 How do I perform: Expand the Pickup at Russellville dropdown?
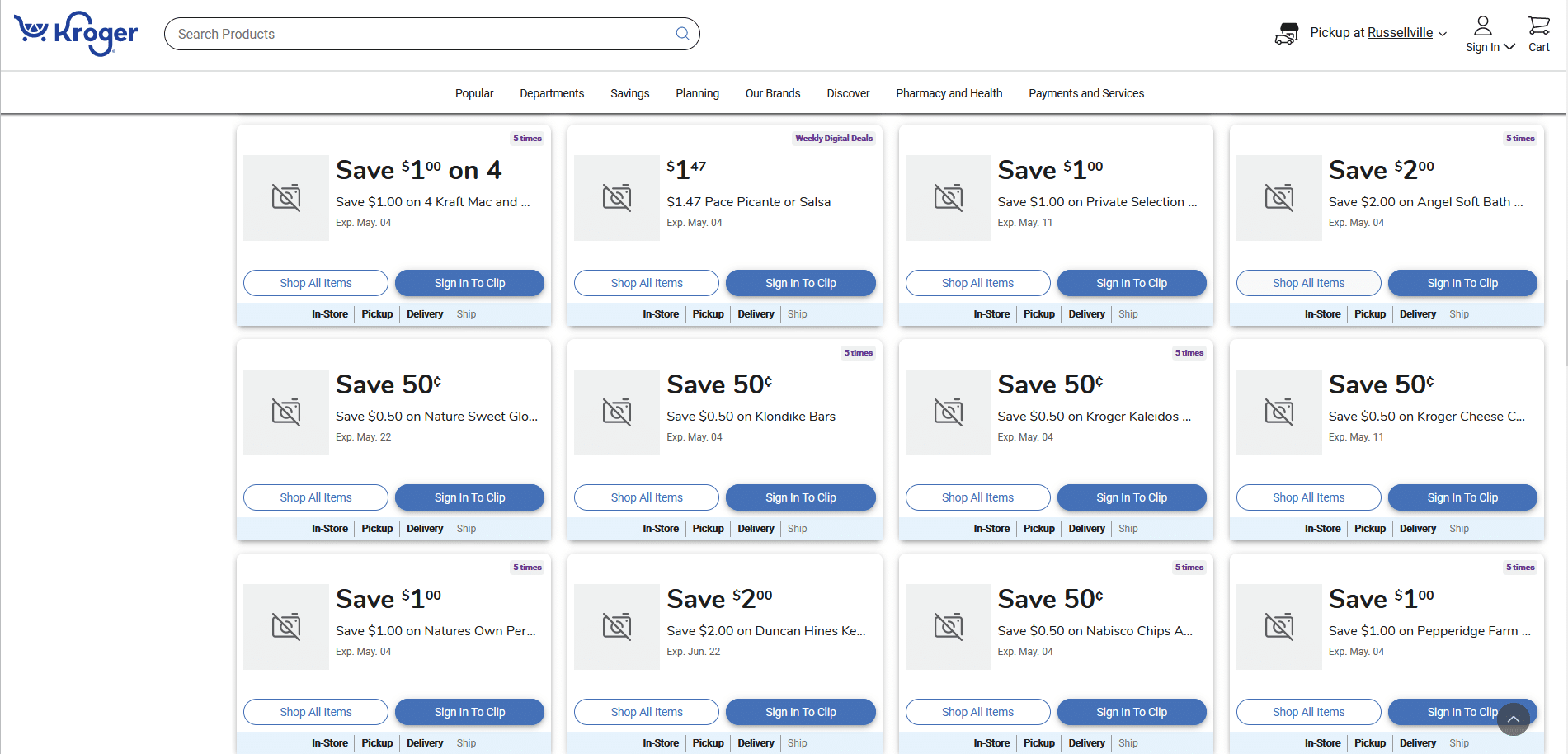[x=1443, y=34]
